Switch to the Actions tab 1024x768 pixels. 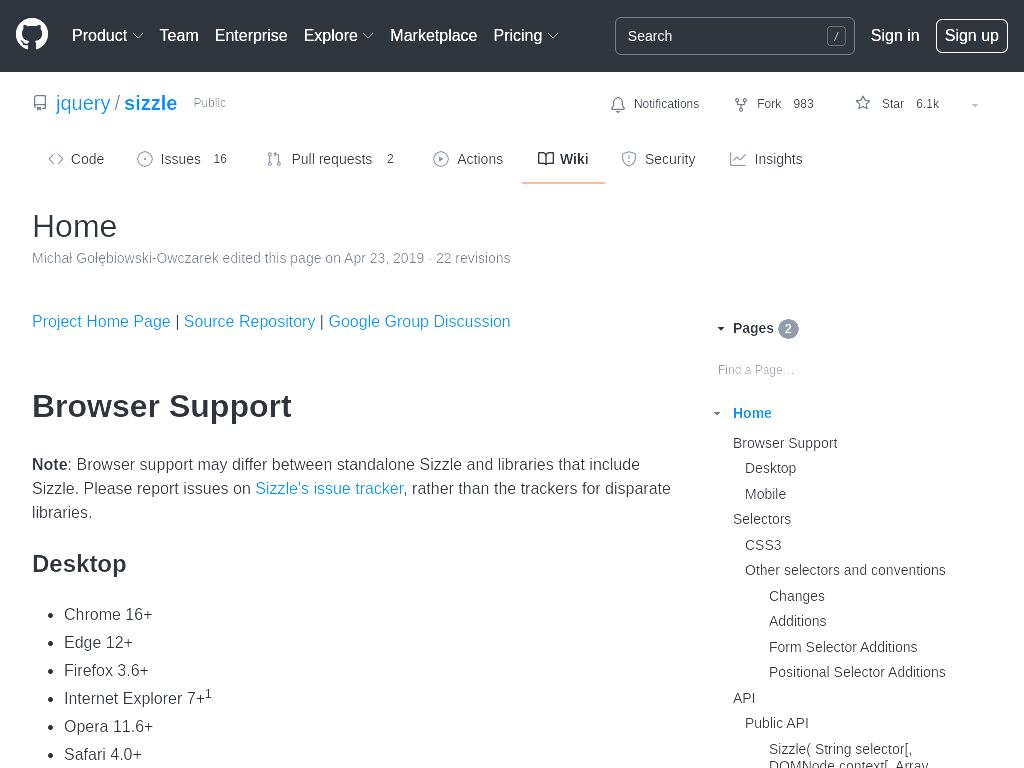468,159
